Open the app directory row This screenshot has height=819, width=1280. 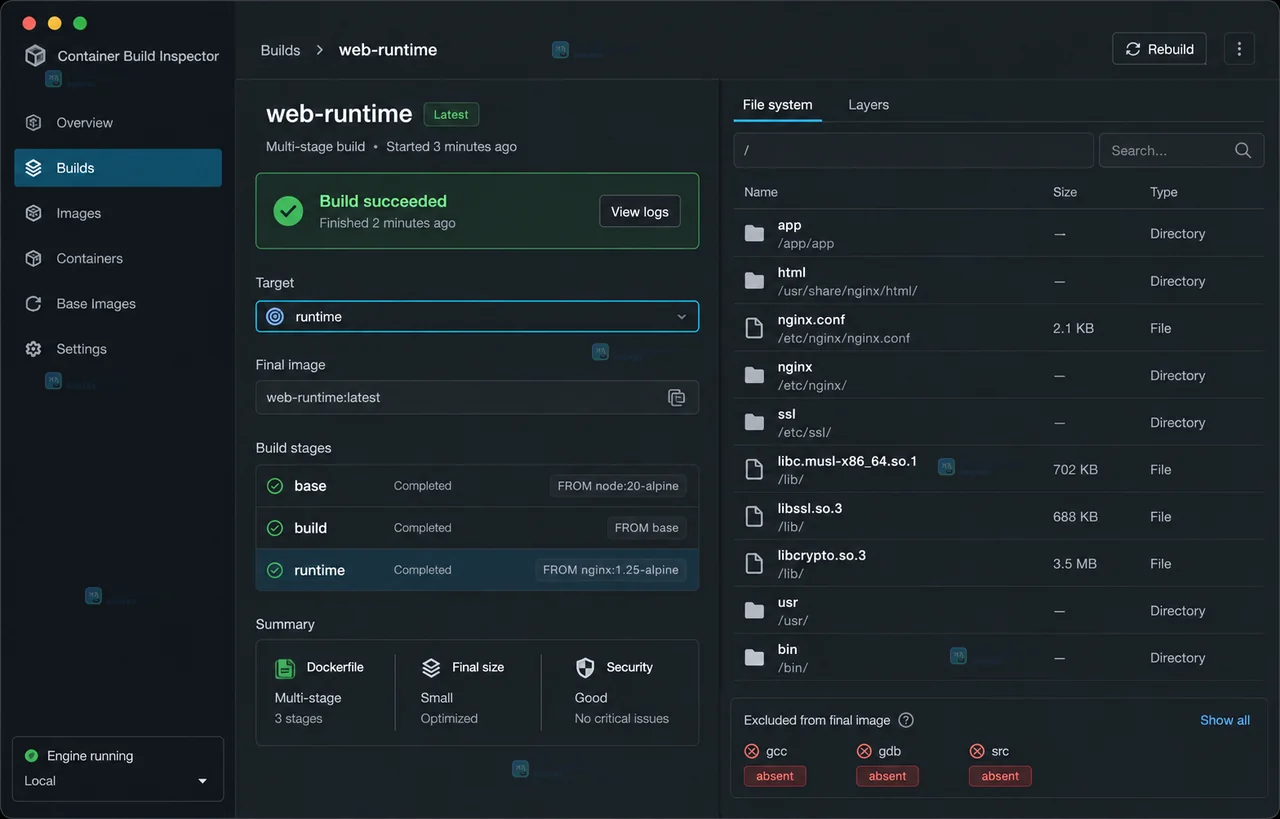pos(999,234)
